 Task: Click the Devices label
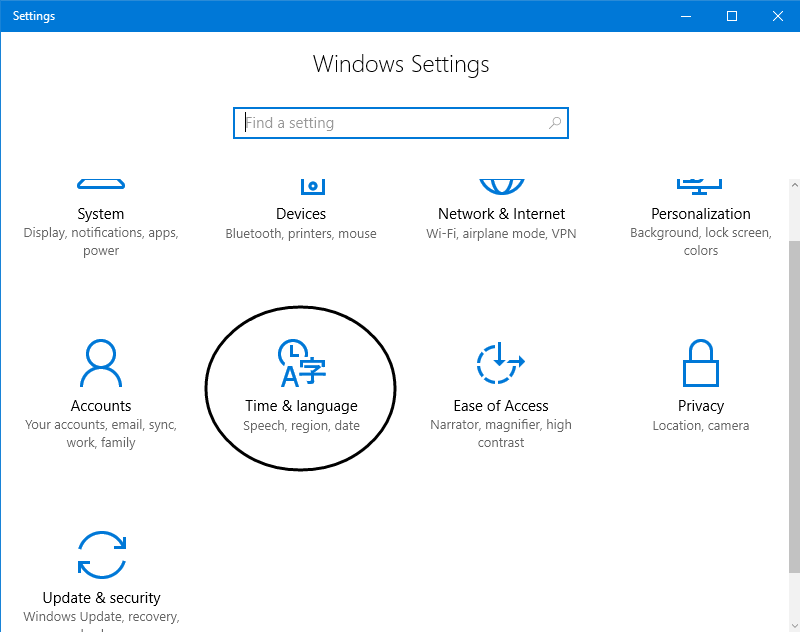point(301,214)
